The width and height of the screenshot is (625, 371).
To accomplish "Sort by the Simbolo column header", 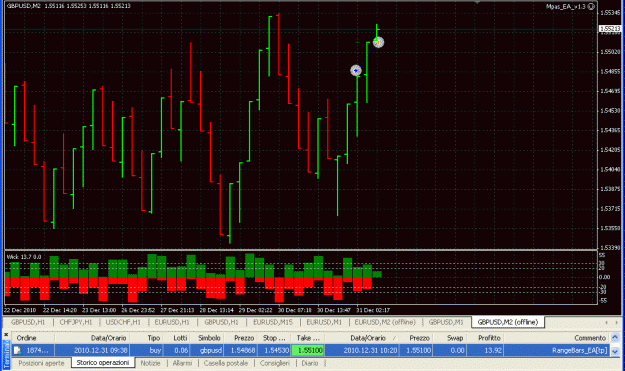I will (x=206, y=338).
